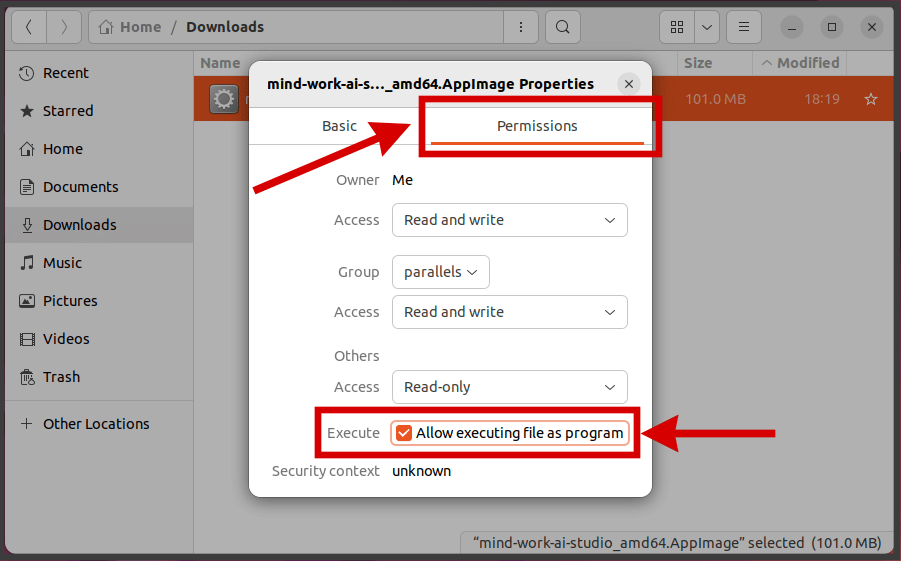901x561 pixels.
Task: Open the hamburger main menu
Action: click(743, 27)
